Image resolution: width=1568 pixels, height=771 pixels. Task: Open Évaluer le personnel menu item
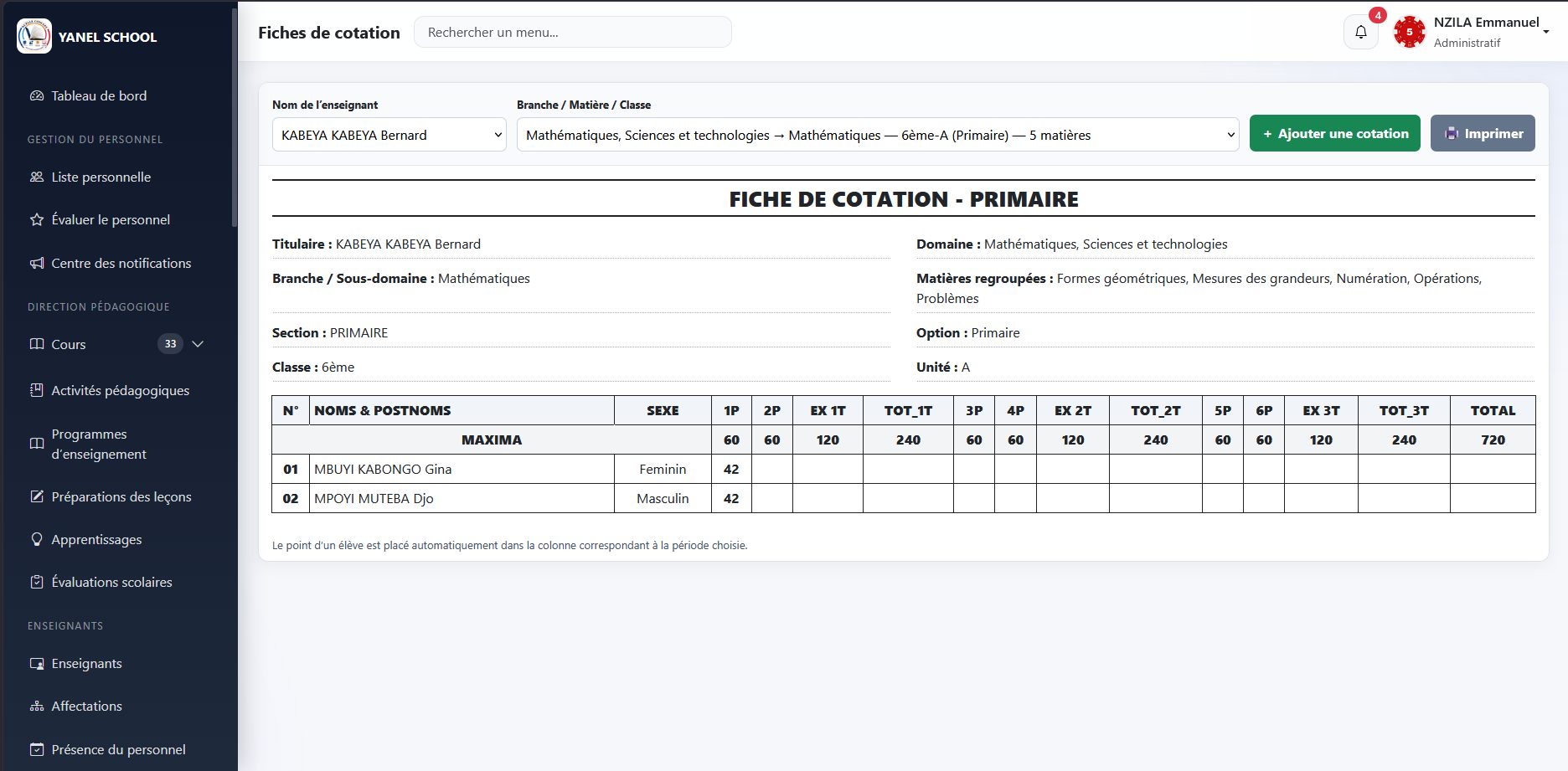117,219
